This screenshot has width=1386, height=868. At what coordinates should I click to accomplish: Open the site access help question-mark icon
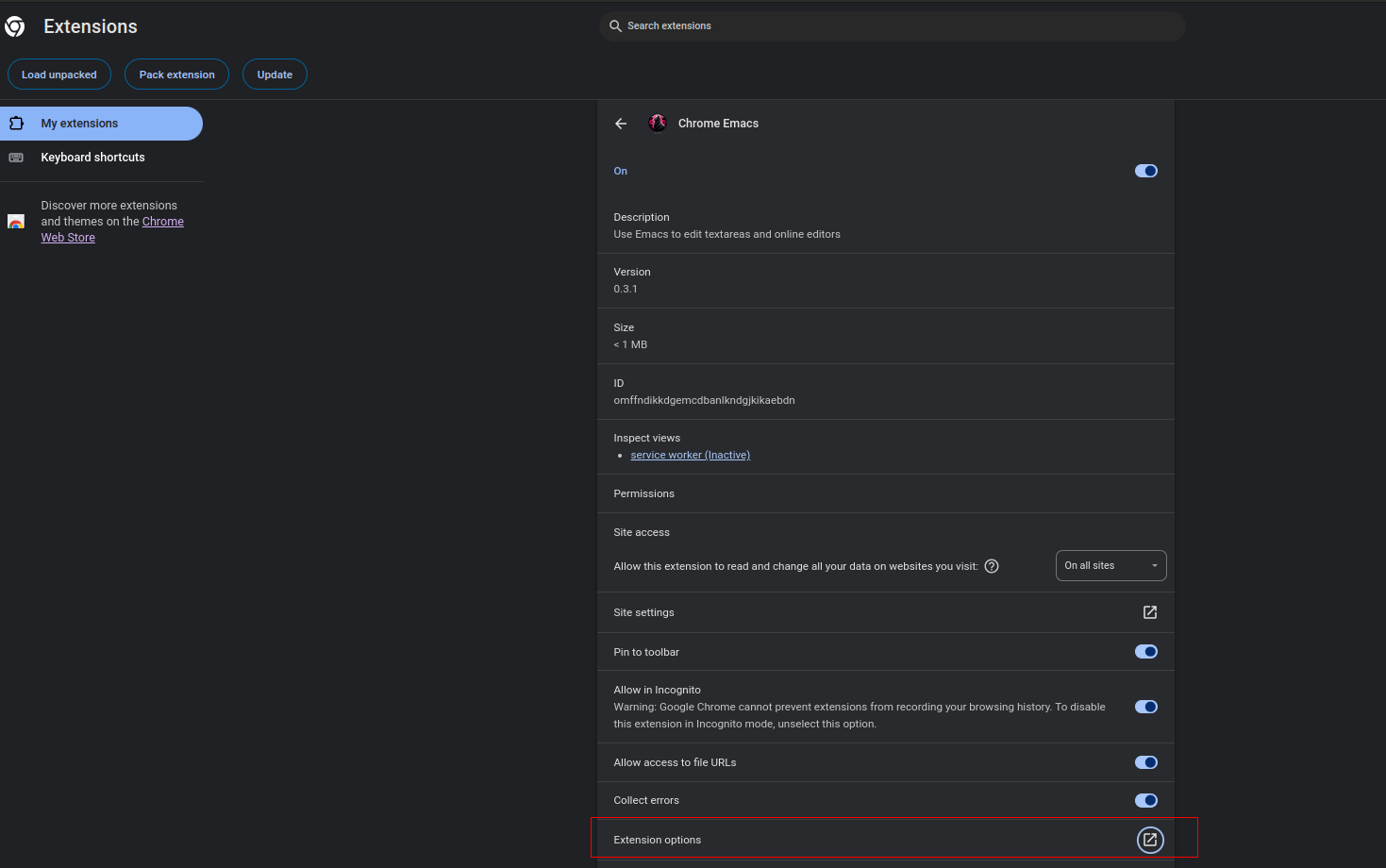coord(992,566)
